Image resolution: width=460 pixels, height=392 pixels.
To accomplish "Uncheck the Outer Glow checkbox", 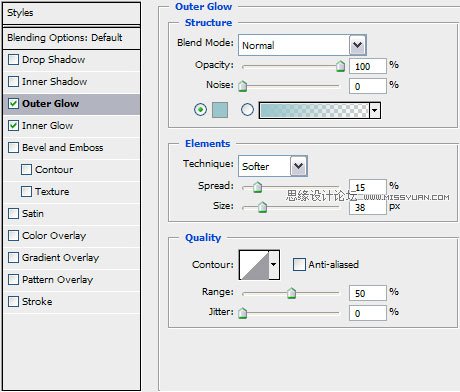I will [x=13, y=104].
